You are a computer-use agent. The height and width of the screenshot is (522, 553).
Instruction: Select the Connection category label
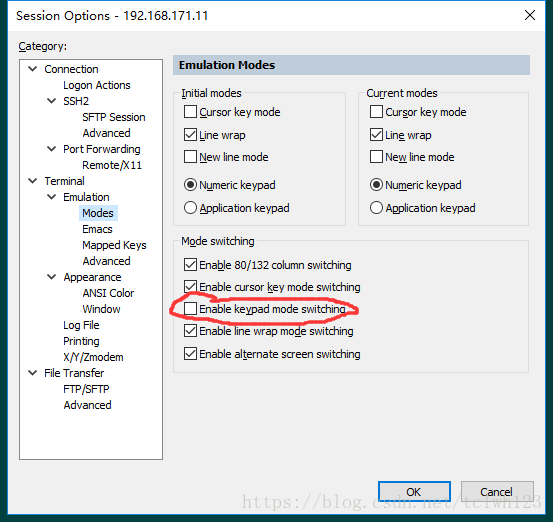(x=71, y=69)
